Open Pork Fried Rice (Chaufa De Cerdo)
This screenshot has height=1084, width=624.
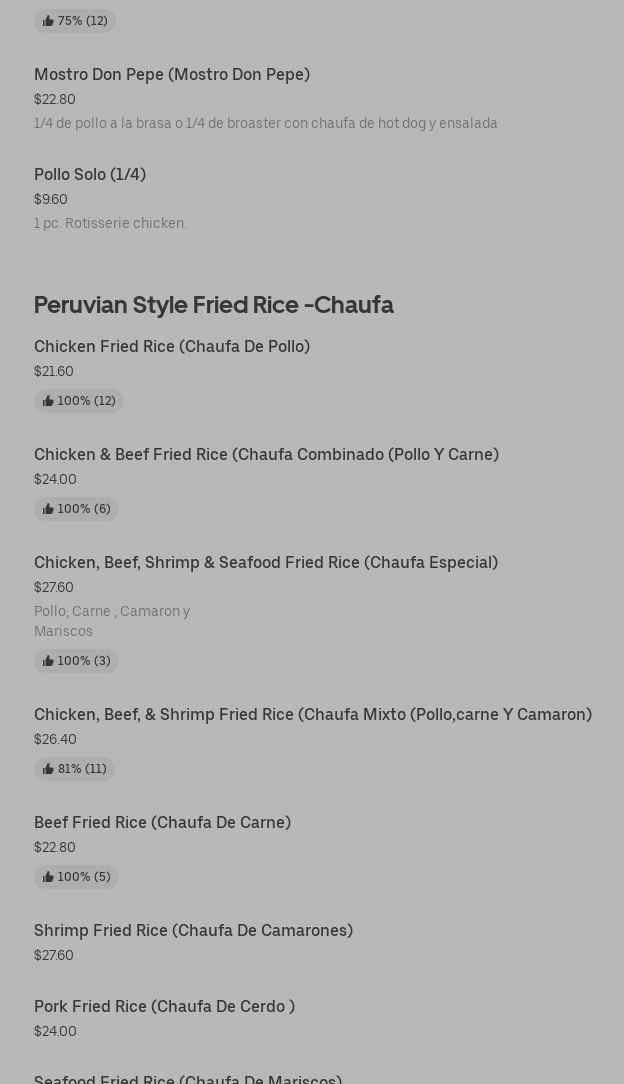164,1007
